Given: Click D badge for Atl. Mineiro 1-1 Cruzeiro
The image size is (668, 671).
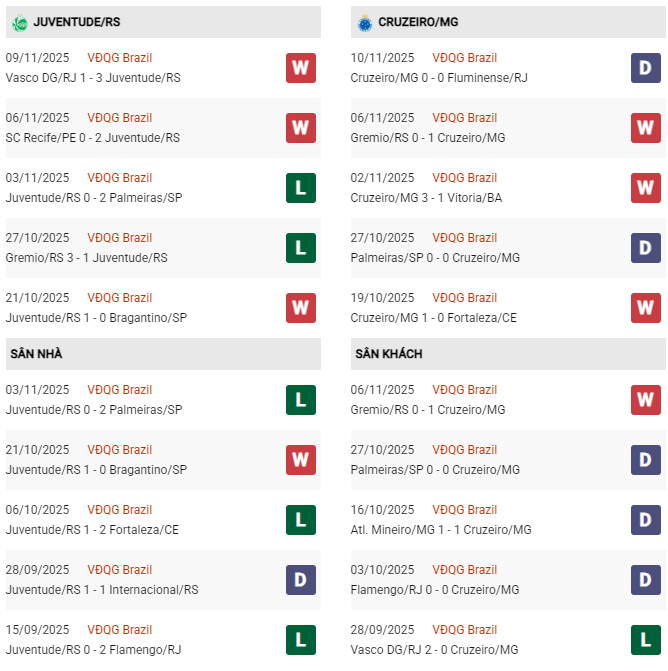Looking at the screenshot, I should 645,520.
